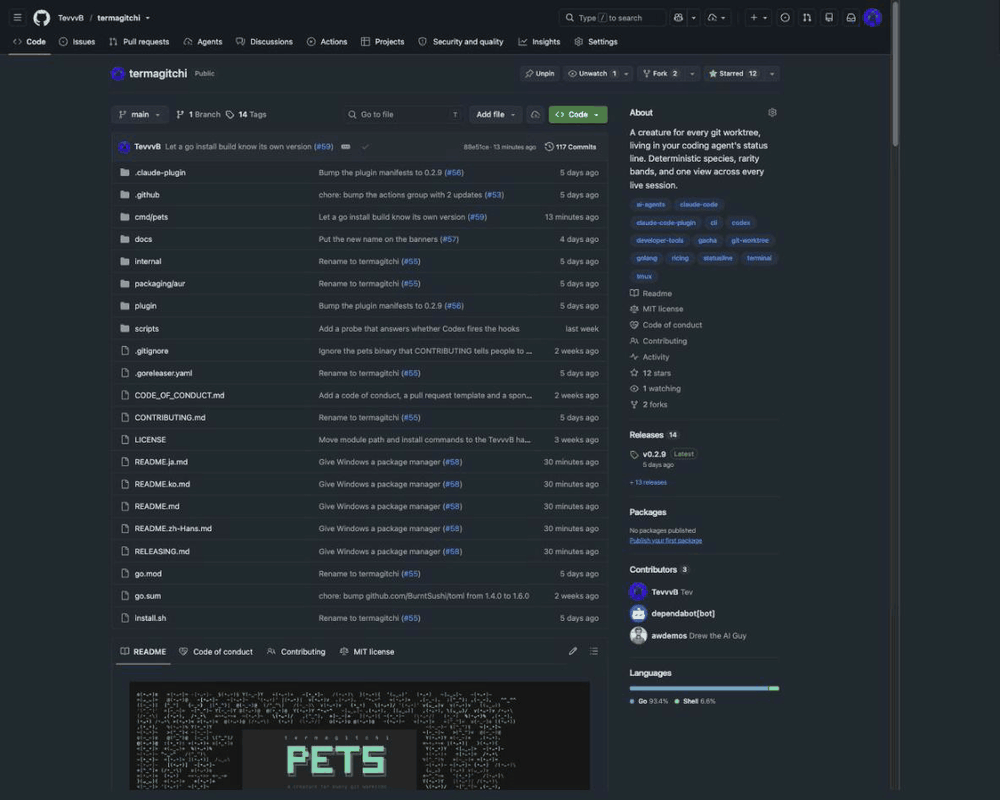Open the Copilot chat icon in header
The width and height of the screenshot is (1000, 800).
click(678, 18)
